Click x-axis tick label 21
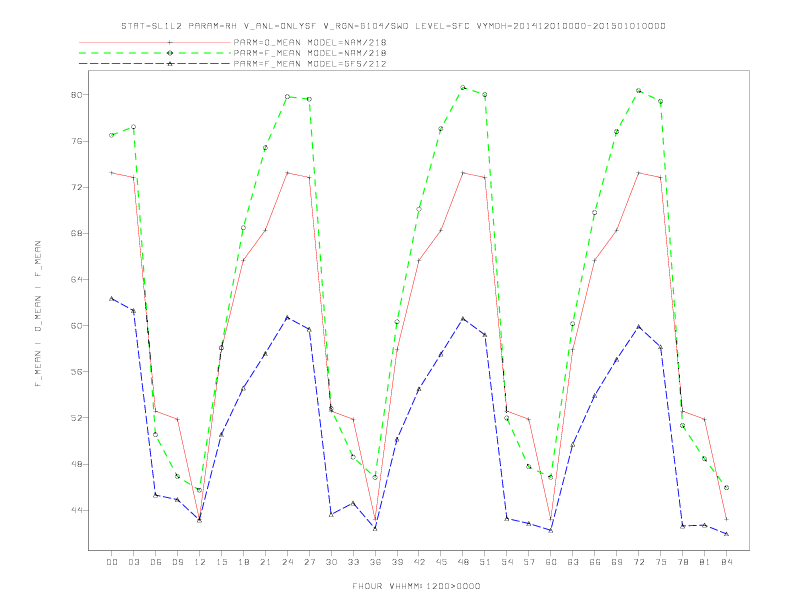Screen dimensions: 792x612 point(265,562)
